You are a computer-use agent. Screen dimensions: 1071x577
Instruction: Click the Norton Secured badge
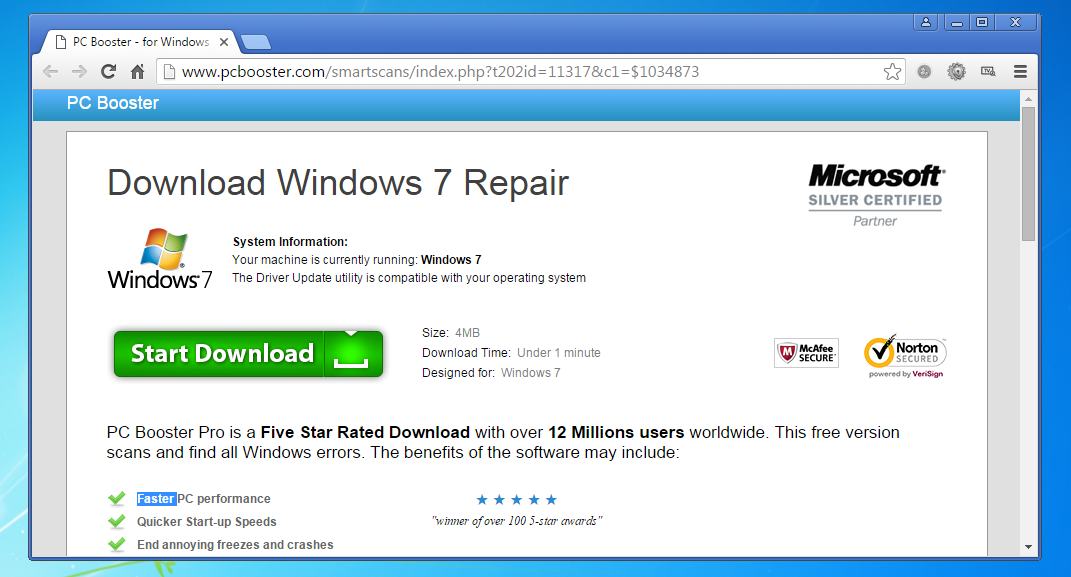coord(905,356)
